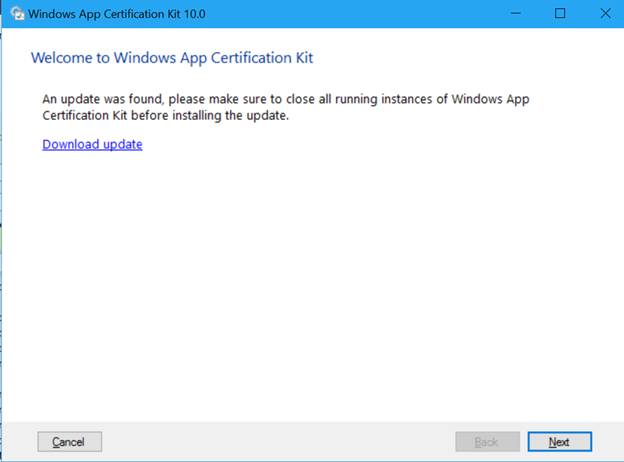Click the gray footer bar between Cancel and Back
The image size is (624, 462).
(x=280, y=441)
